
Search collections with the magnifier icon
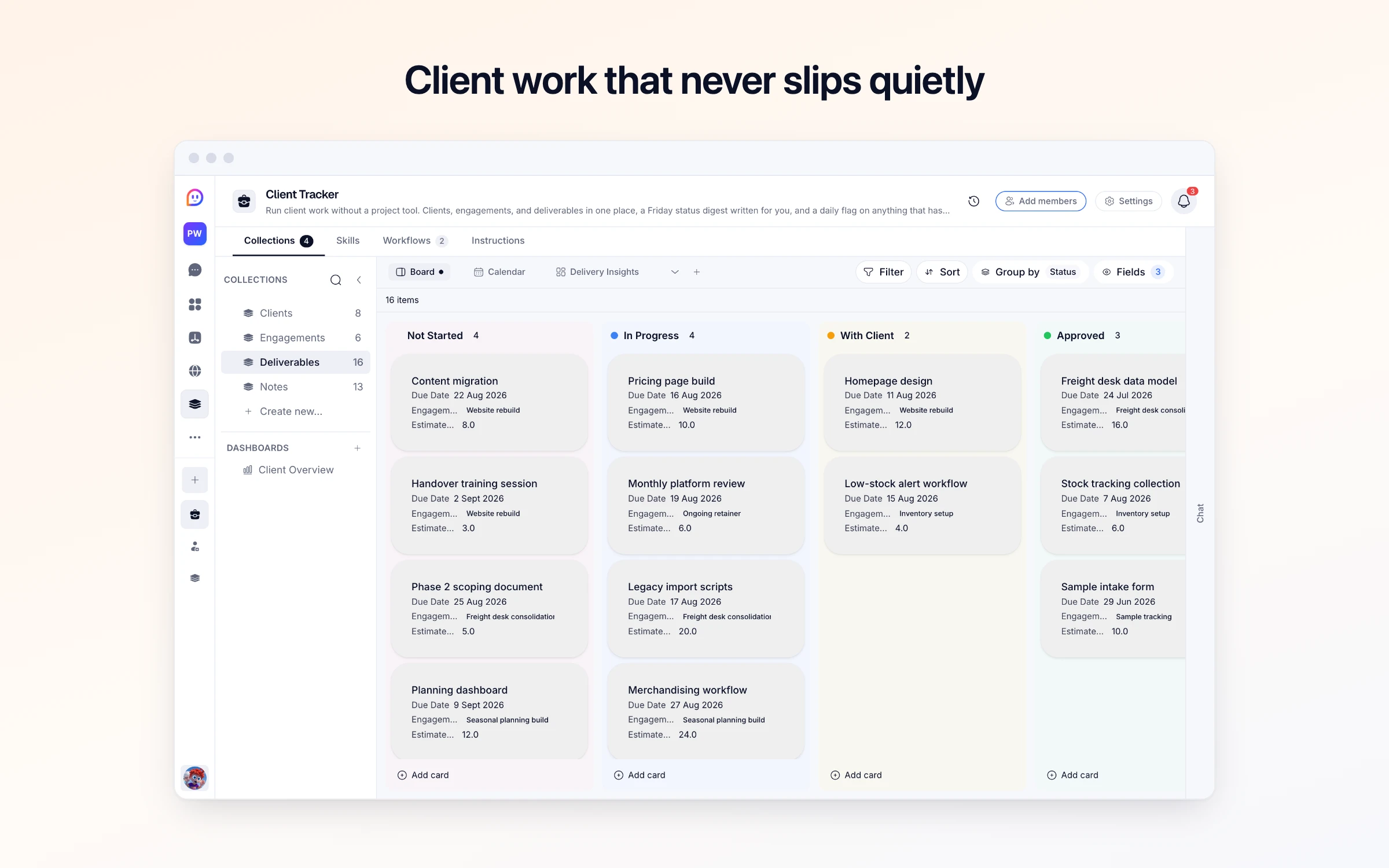coord(336,280)
